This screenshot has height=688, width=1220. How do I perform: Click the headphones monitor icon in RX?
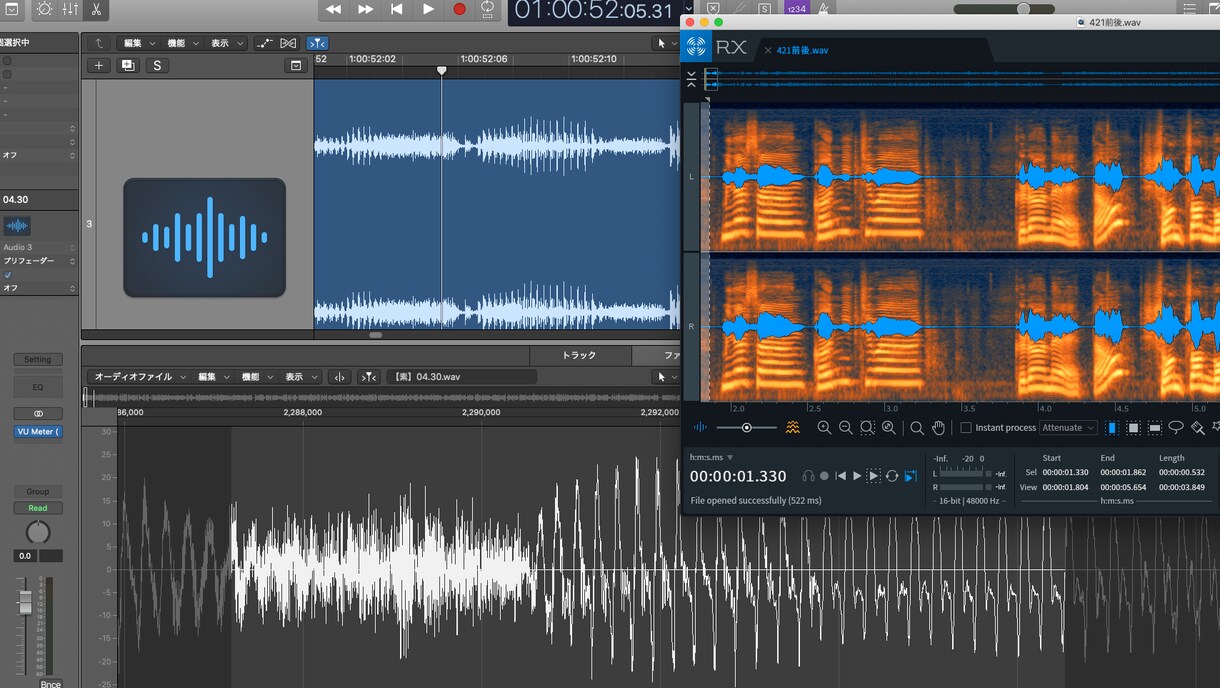point(808,476)
